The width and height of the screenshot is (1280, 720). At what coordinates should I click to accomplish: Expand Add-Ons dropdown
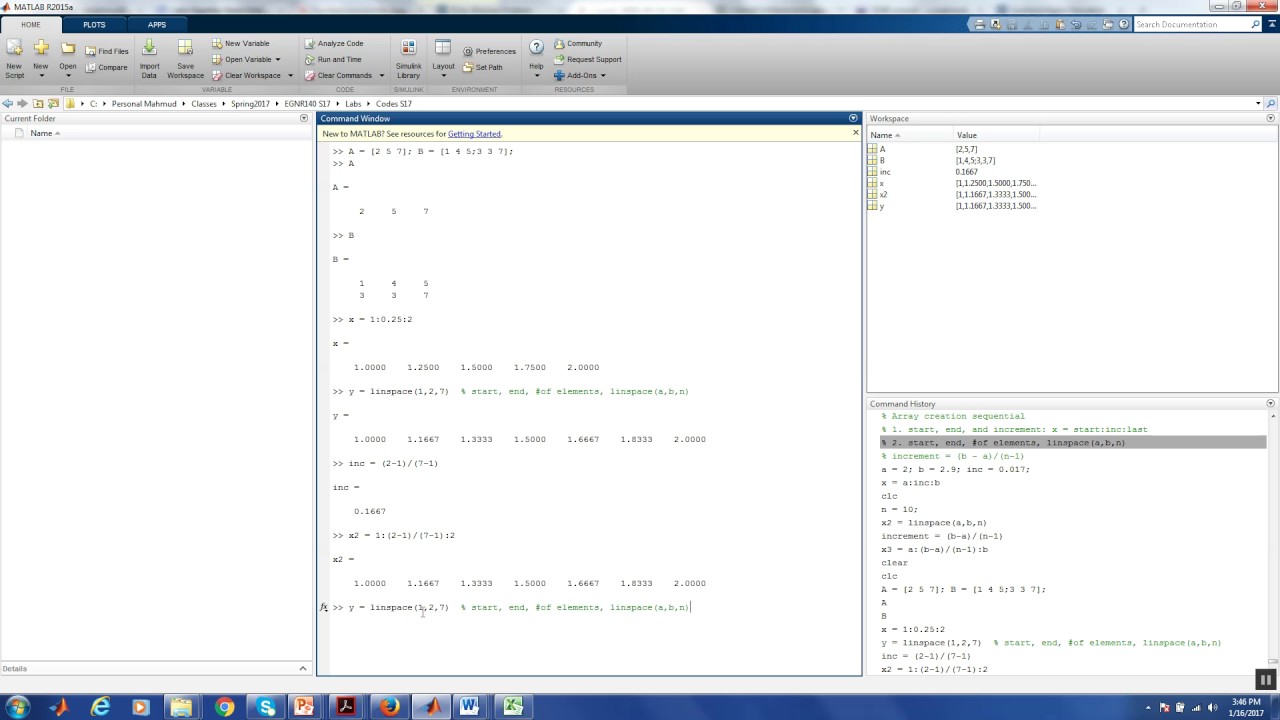tap(580, 75)
